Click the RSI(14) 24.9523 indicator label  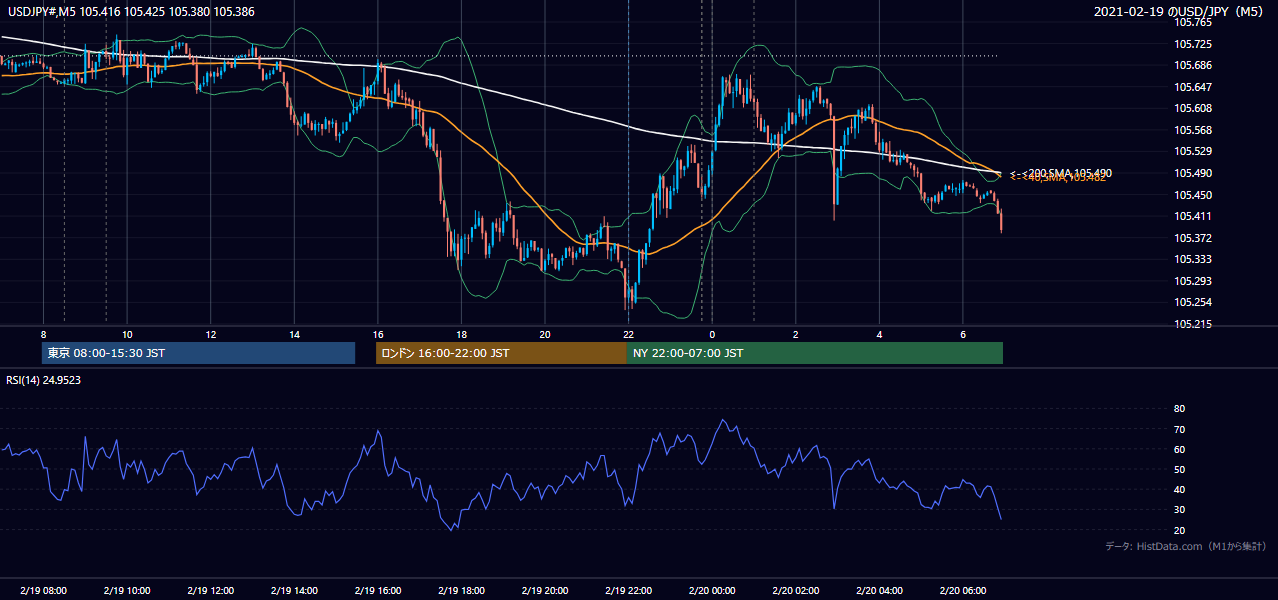(44, 380)
